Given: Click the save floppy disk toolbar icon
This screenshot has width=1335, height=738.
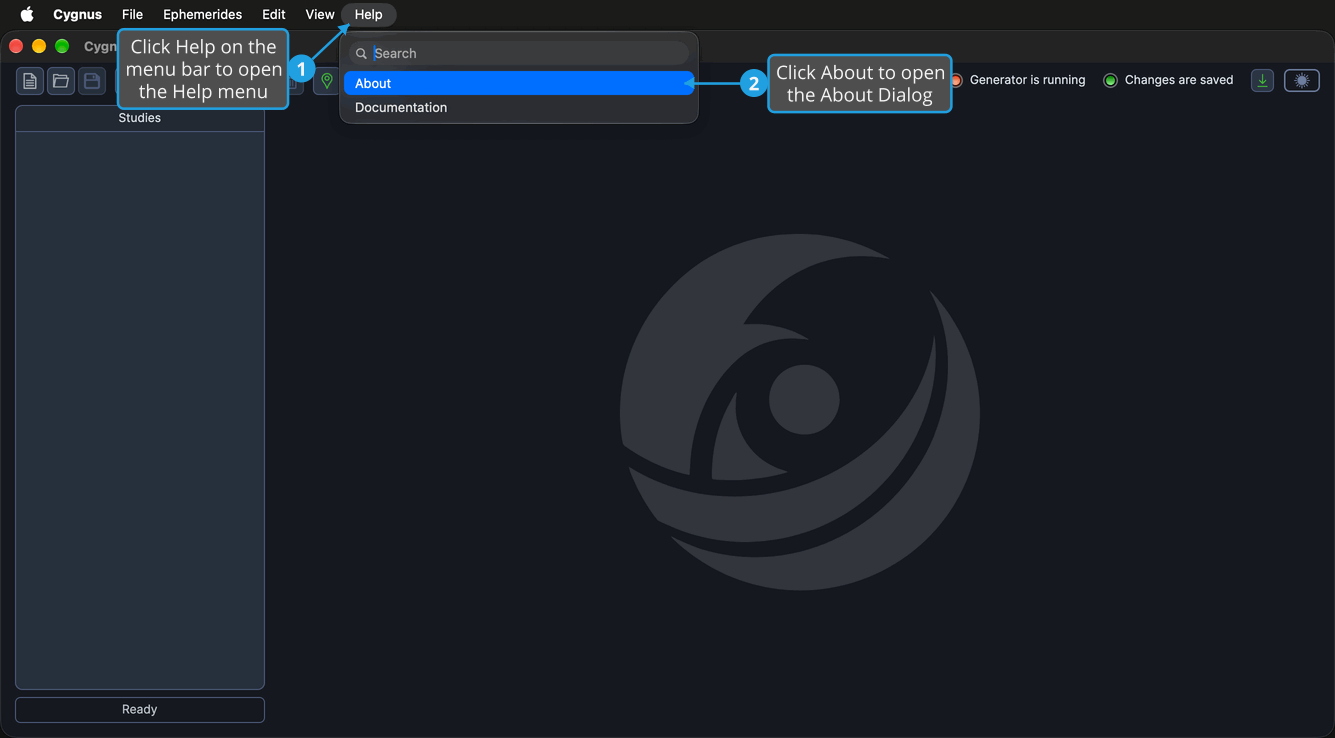Looking at the screenshot, I should click(92, 81).
